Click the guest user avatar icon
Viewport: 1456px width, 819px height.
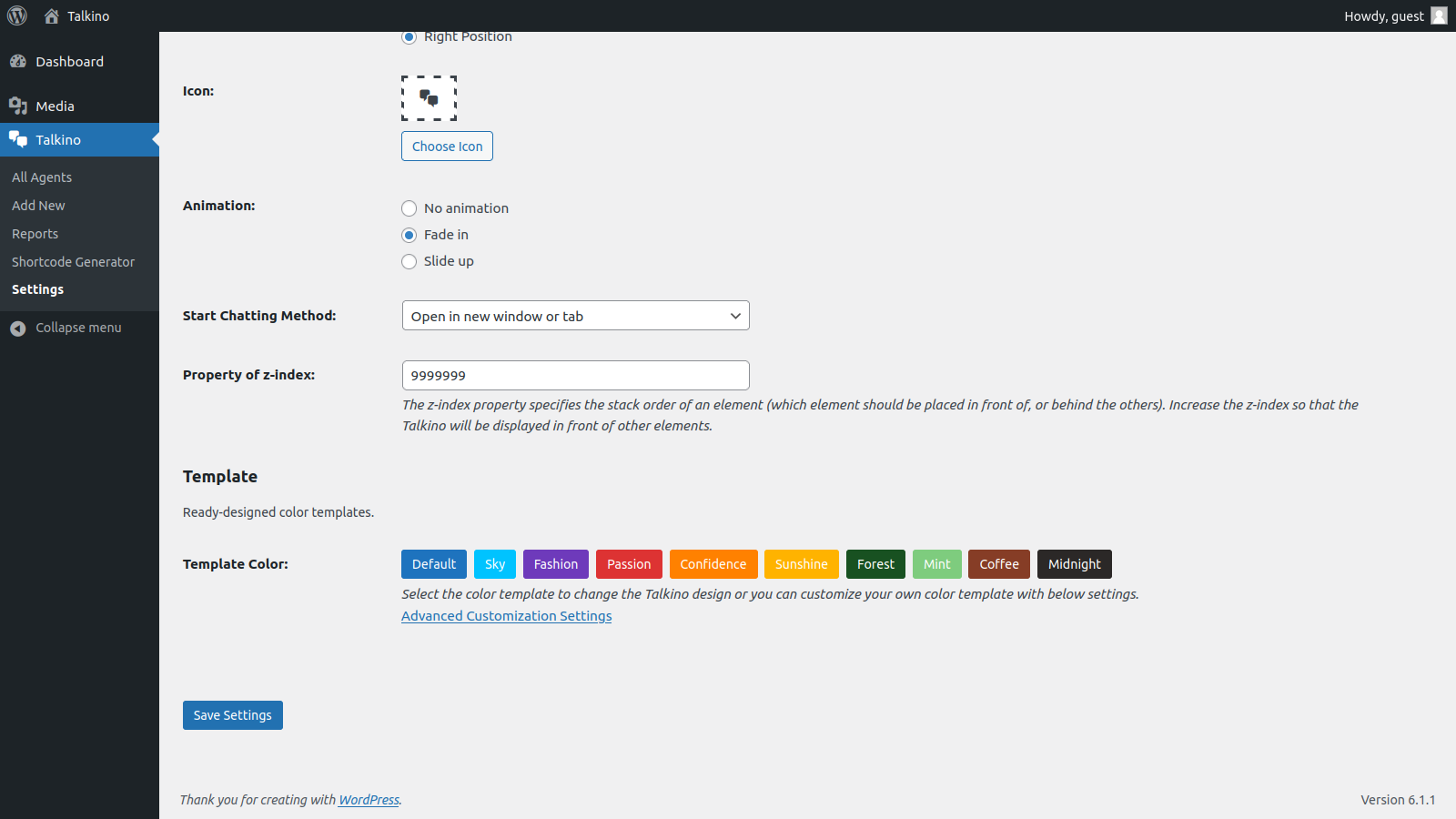coord(1439,15)
